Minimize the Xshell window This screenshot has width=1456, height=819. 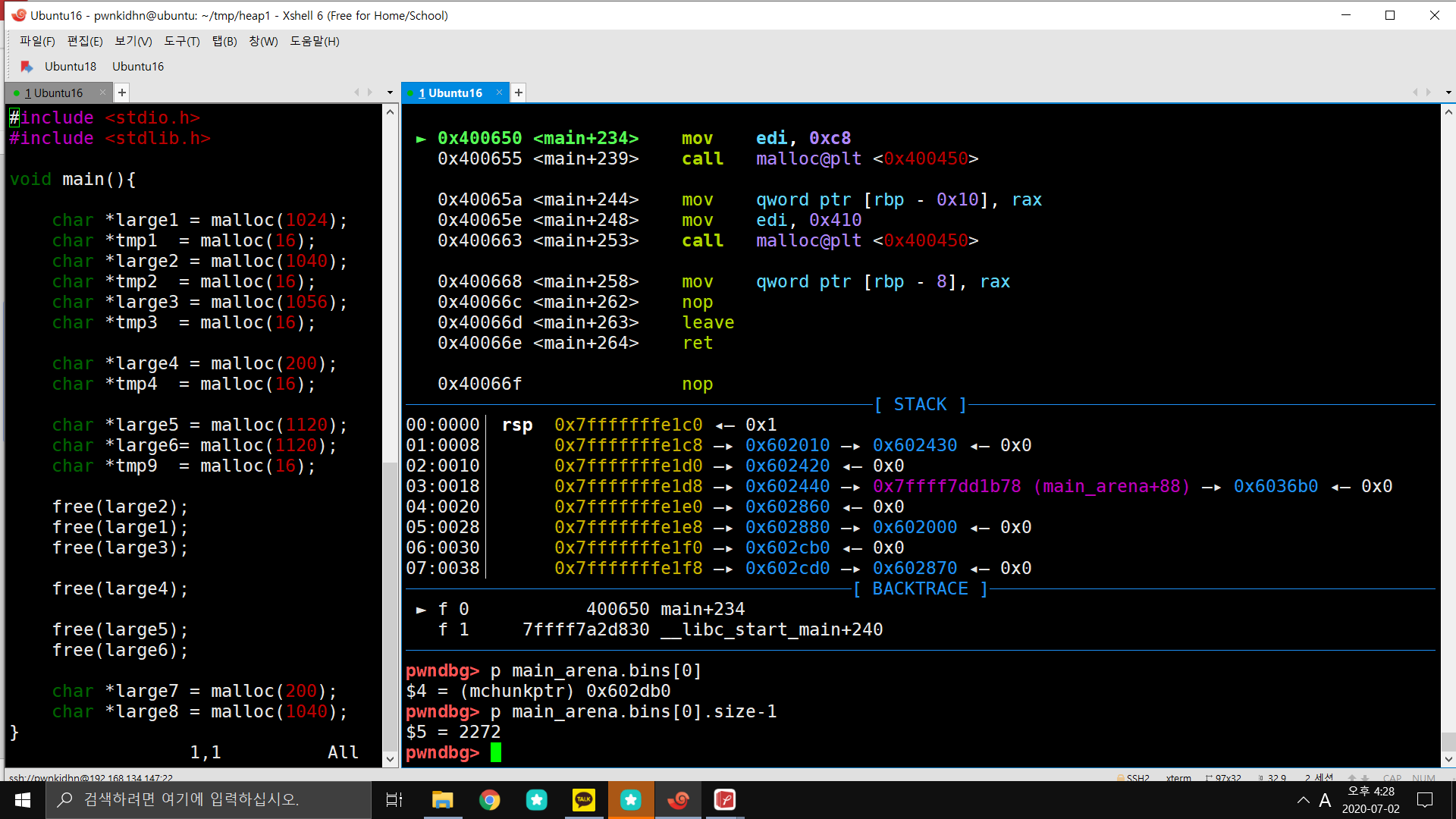1346,15
